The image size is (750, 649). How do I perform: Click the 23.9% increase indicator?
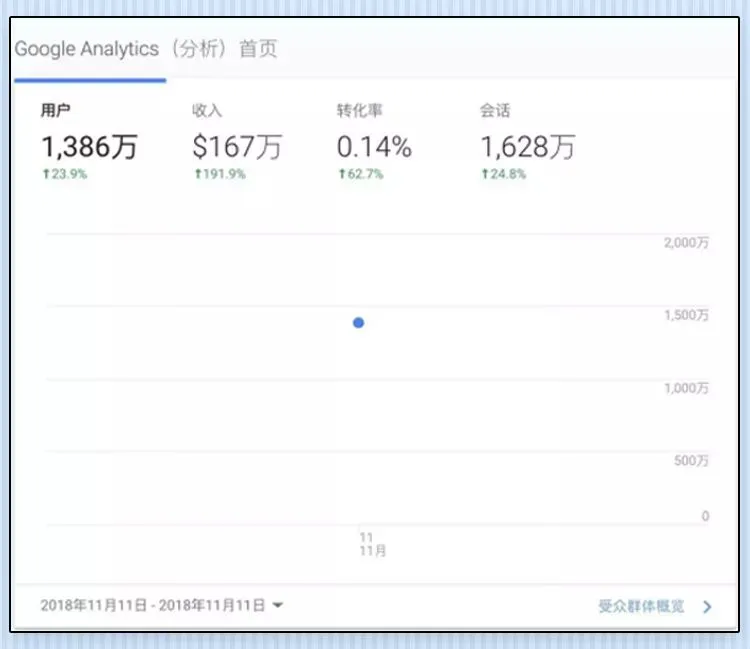coord(65,174)
